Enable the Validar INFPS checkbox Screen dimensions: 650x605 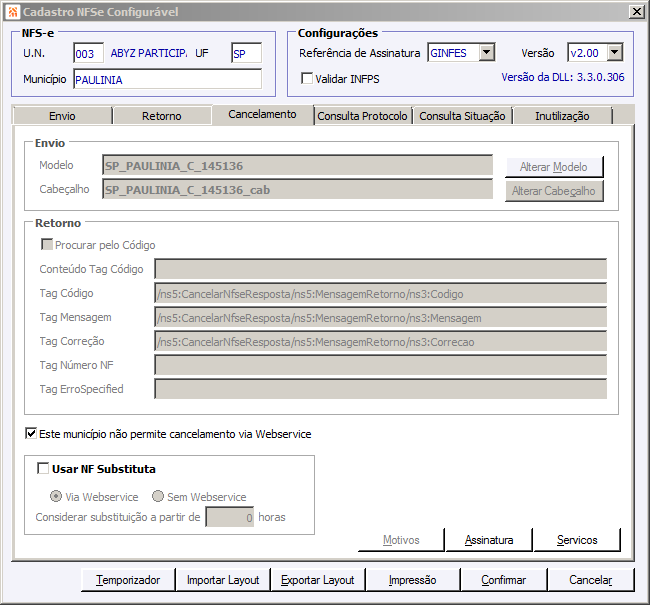[307, 78]
